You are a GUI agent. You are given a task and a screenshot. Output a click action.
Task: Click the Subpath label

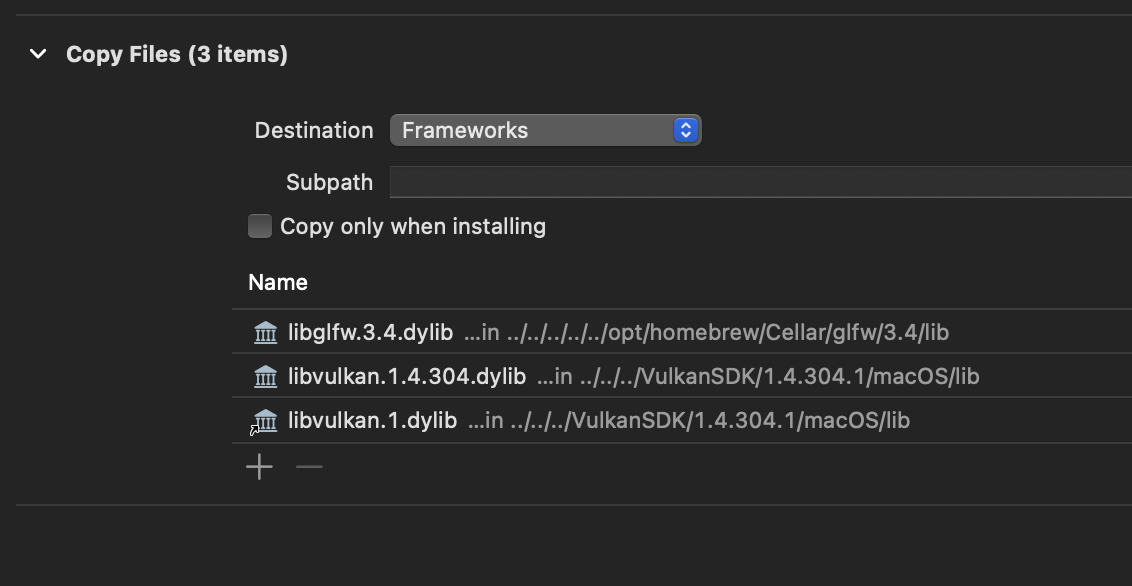click(329, 182)
